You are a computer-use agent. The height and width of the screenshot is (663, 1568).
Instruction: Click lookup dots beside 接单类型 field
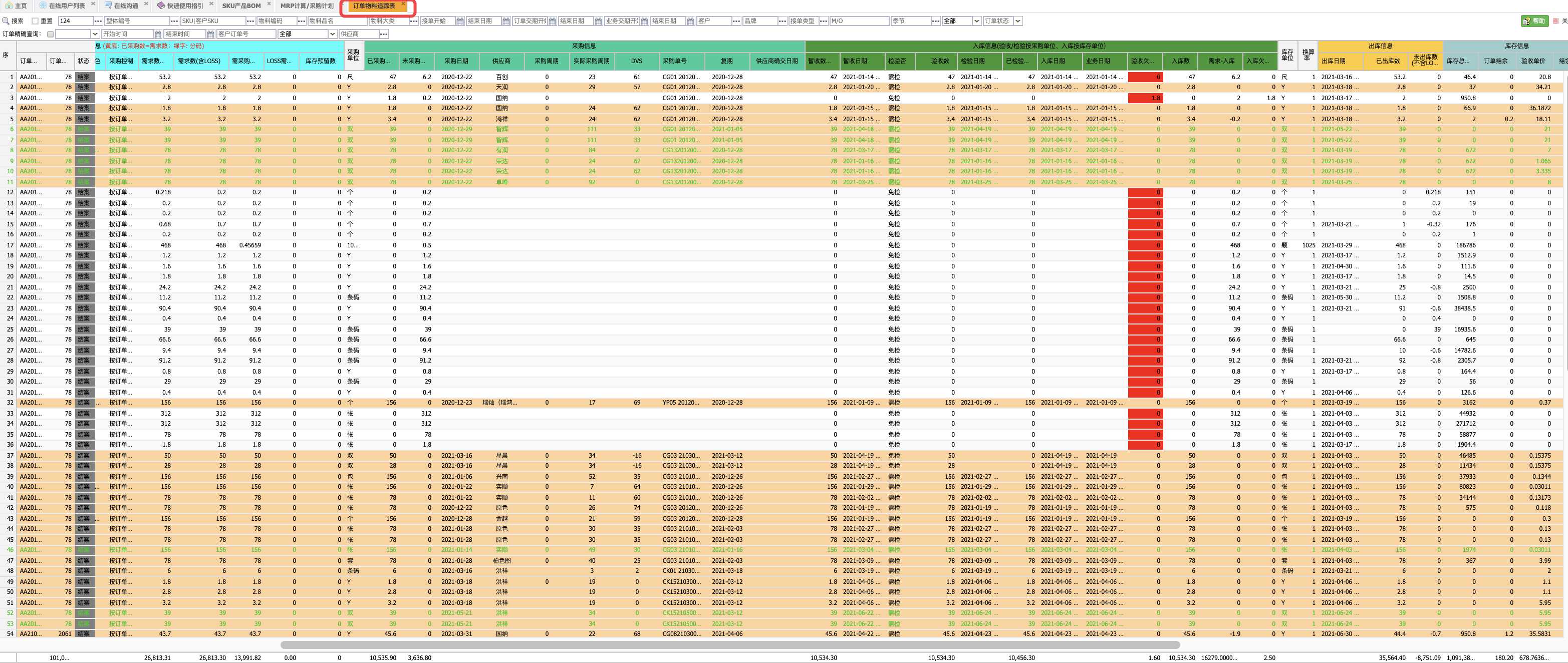(824, 21)
